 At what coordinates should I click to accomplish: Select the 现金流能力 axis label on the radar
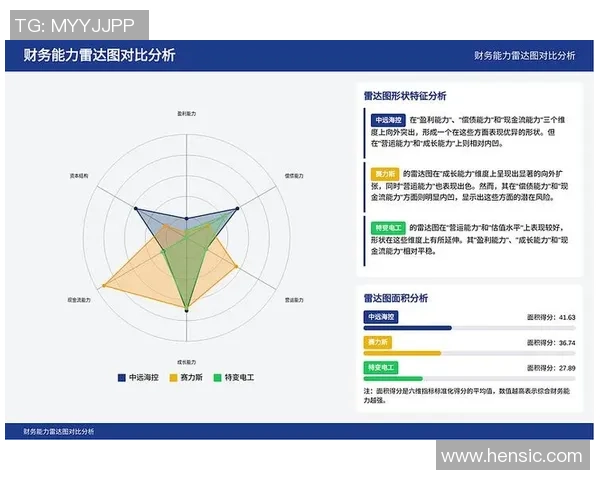tap(79, 300)
